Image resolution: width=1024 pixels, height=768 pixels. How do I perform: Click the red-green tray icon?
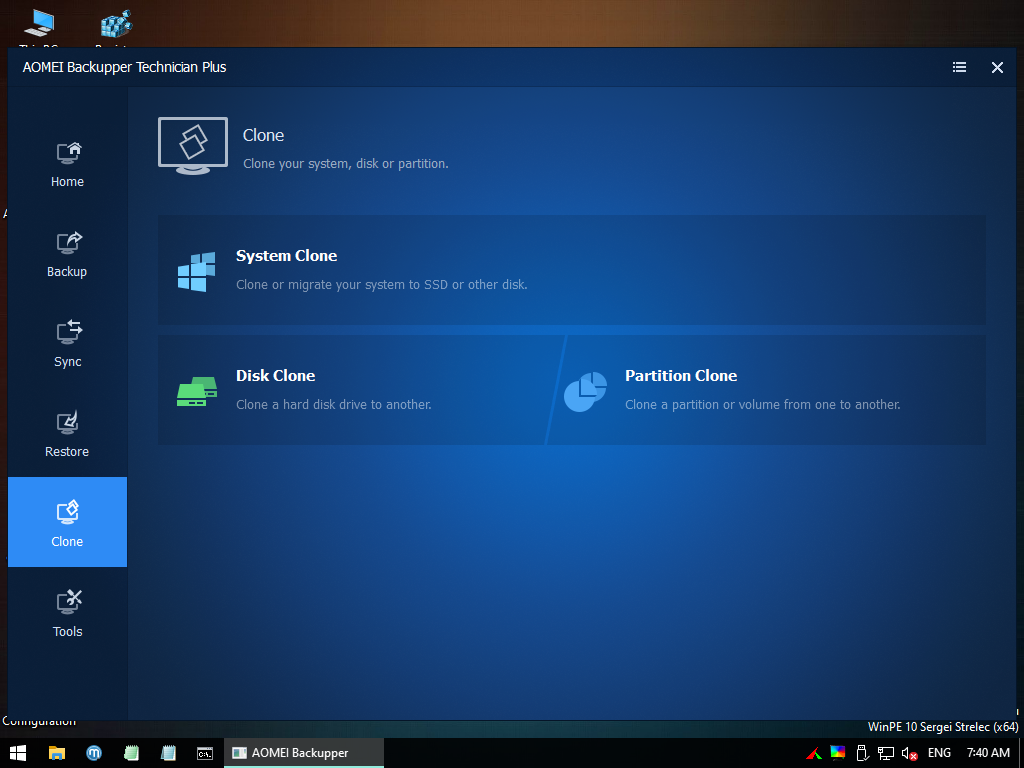pos(813,754)
